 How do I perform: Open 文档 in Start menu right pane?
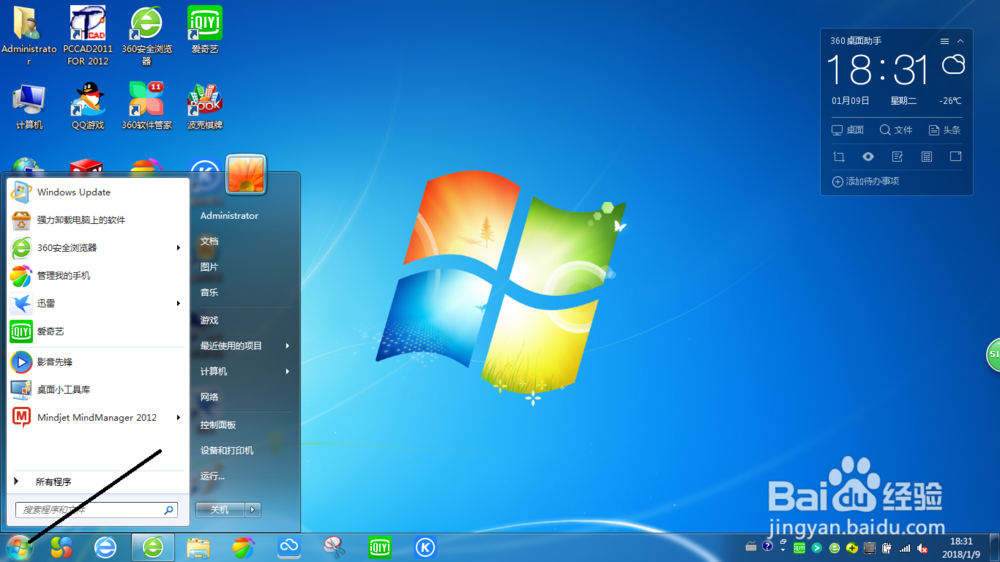pyautogui.click(x=209, y=241)
